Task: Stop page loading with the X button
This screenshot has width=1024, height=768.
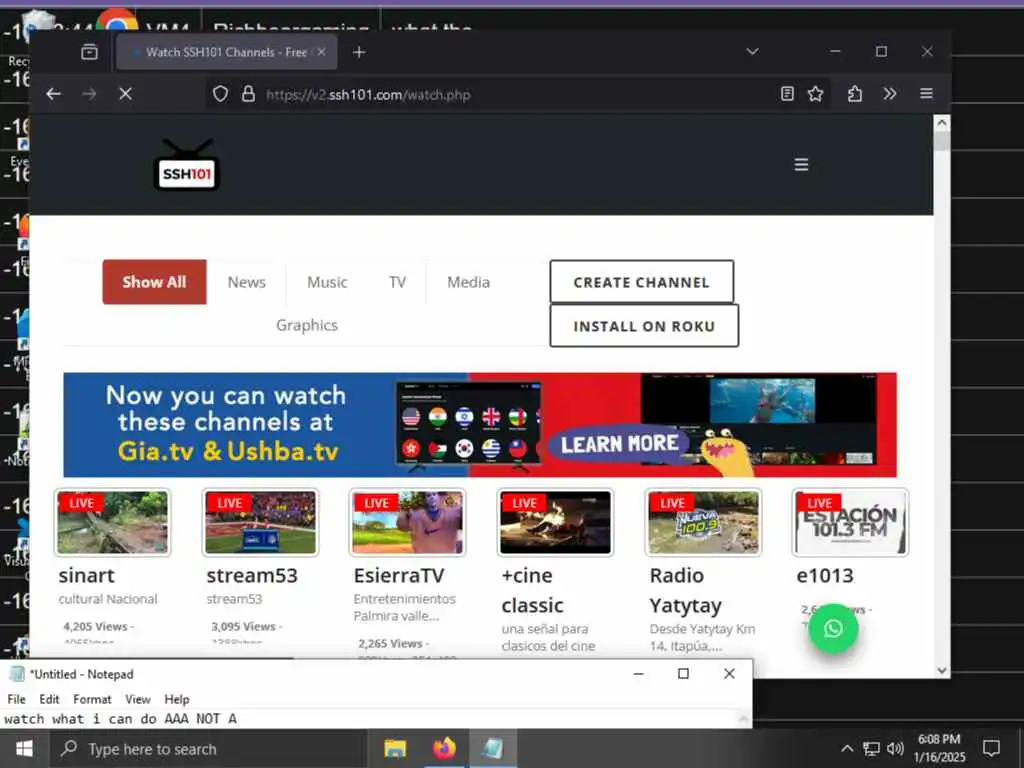Action: point(125,94)
